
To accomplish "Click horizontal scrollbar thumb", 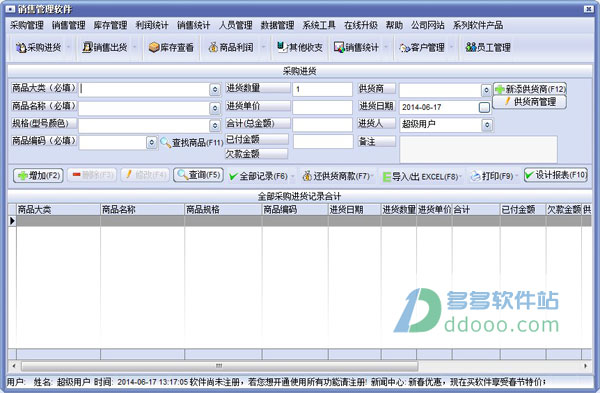I will 219,366.
